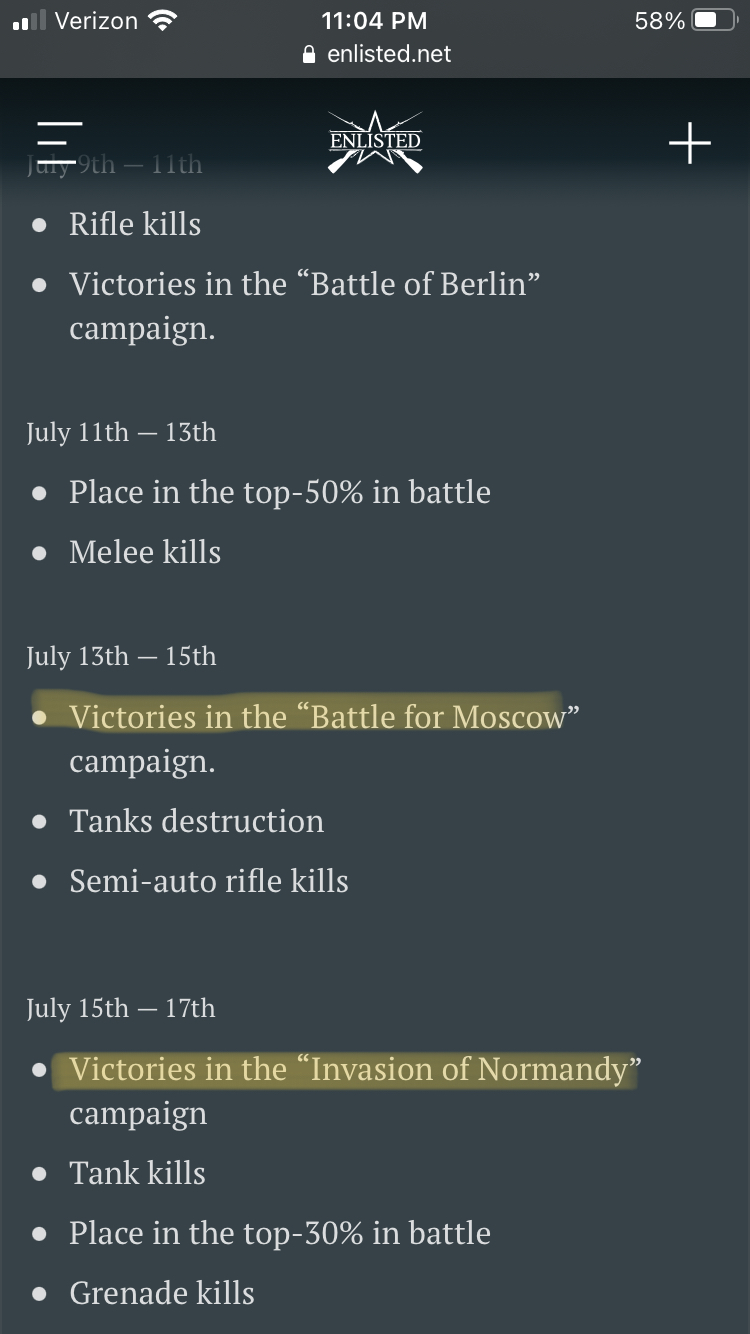750x1334 pixels.
Task: Tap the "Battle of Berlin" victories item
Action: coord(305,284)
